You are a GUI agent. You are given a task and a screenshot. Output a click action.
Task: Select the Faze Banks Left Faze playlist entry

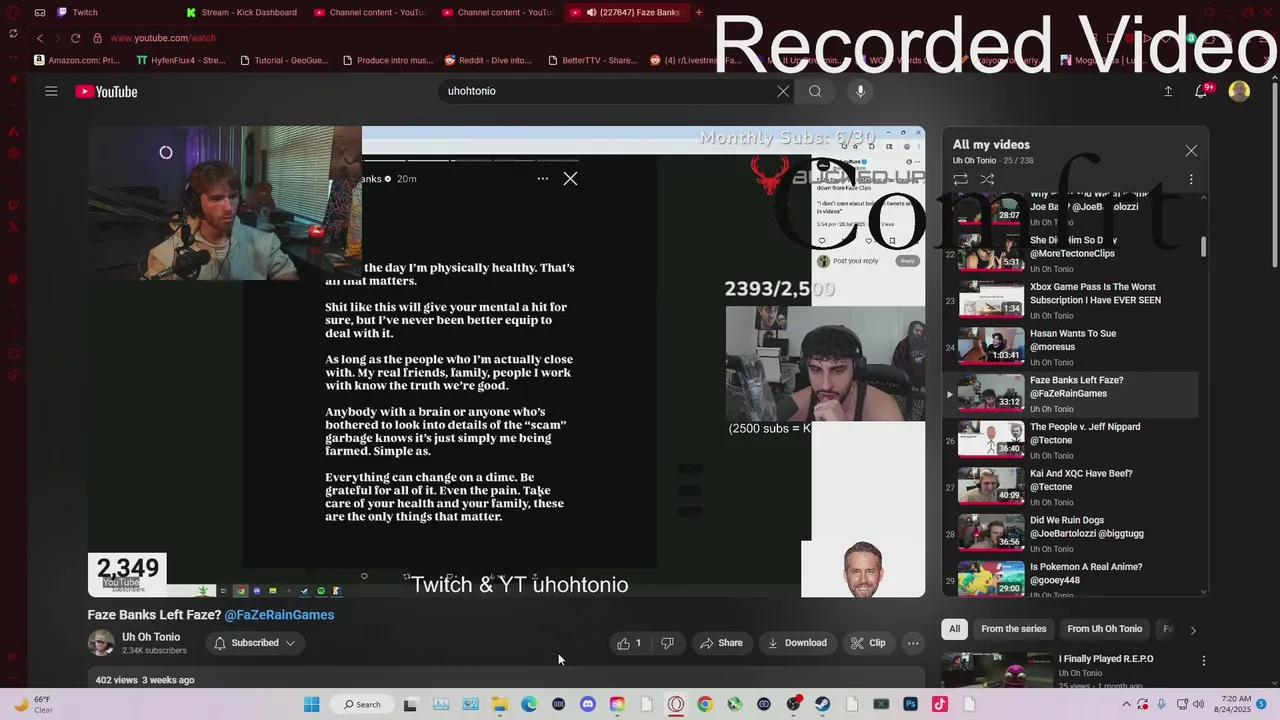coord(1070,394)
